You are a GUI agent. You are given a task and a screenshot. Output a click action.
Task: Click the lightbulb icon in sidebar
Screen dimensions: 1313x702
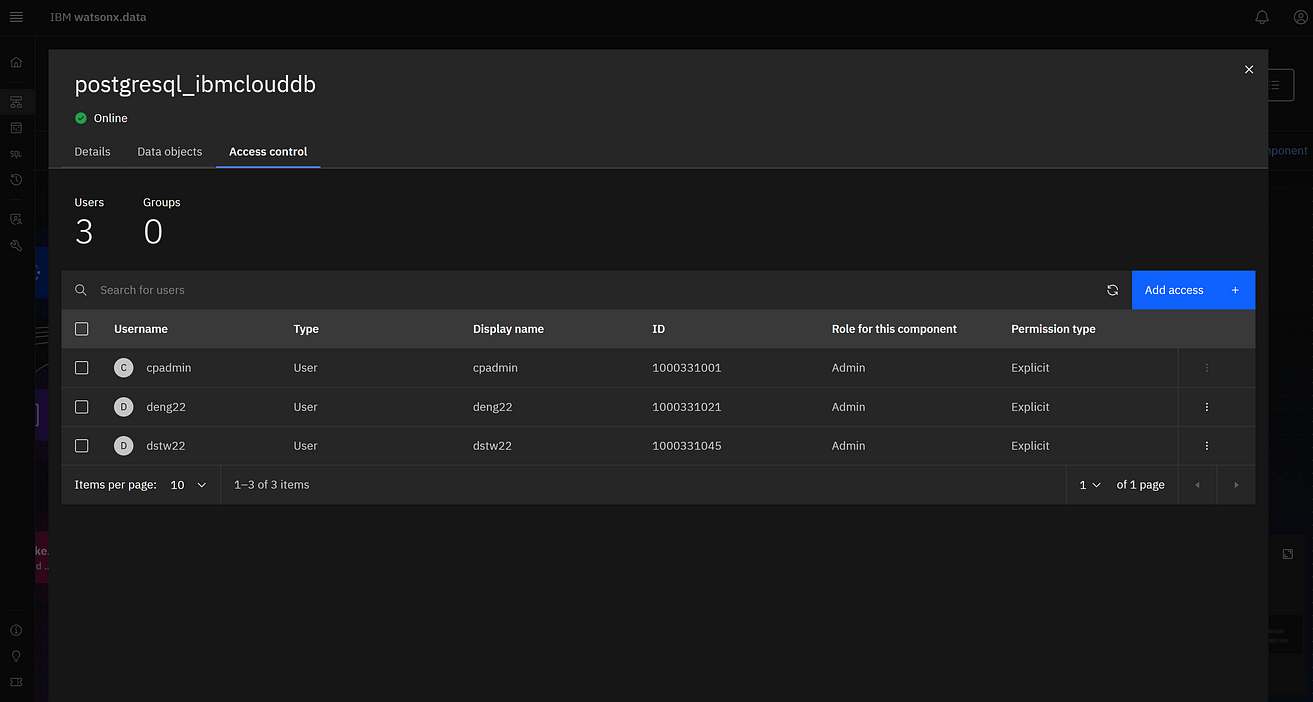pos(16,656)
